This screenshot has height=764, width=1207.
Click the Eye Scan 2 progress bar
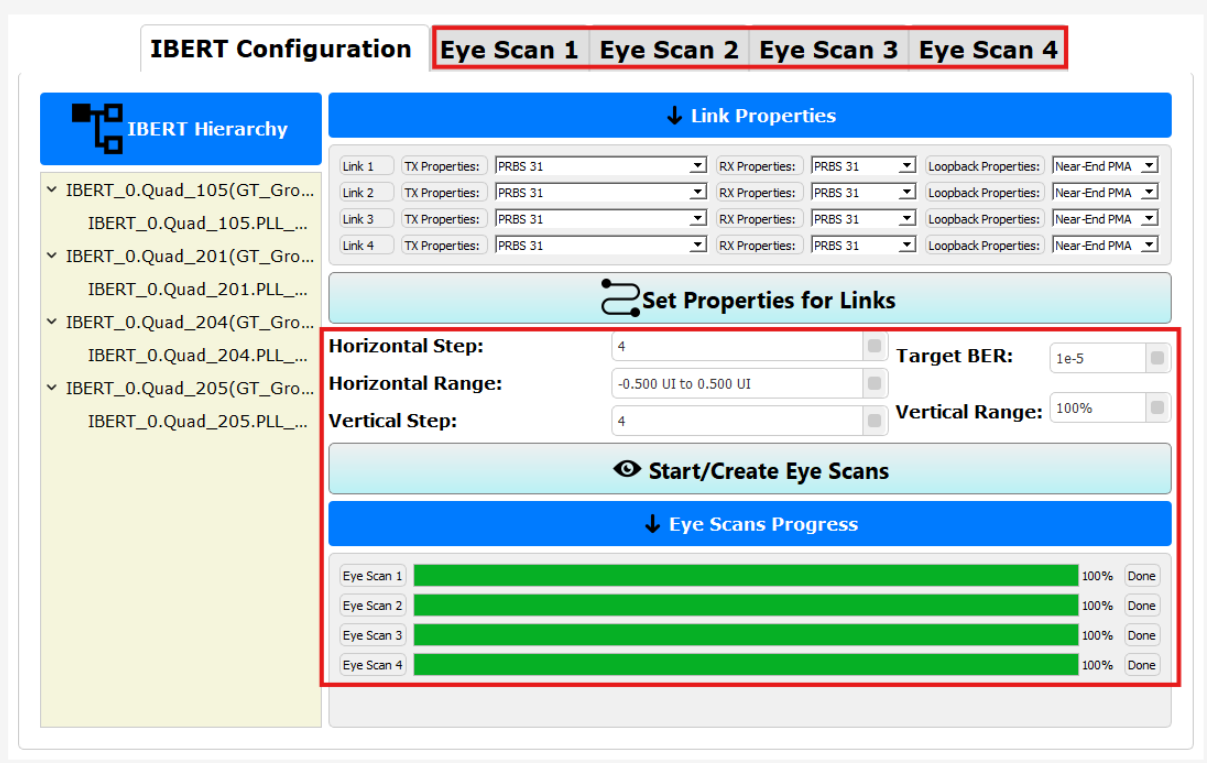click(746, 605)
